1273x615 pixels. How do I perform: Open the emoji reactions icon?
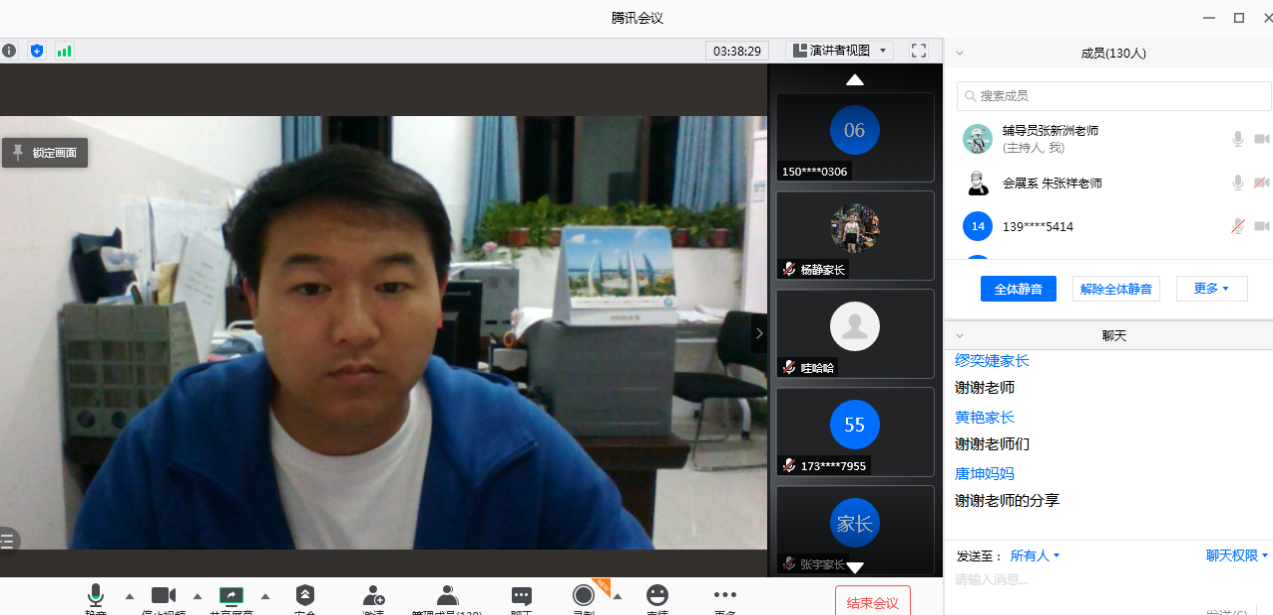[657, 596]
